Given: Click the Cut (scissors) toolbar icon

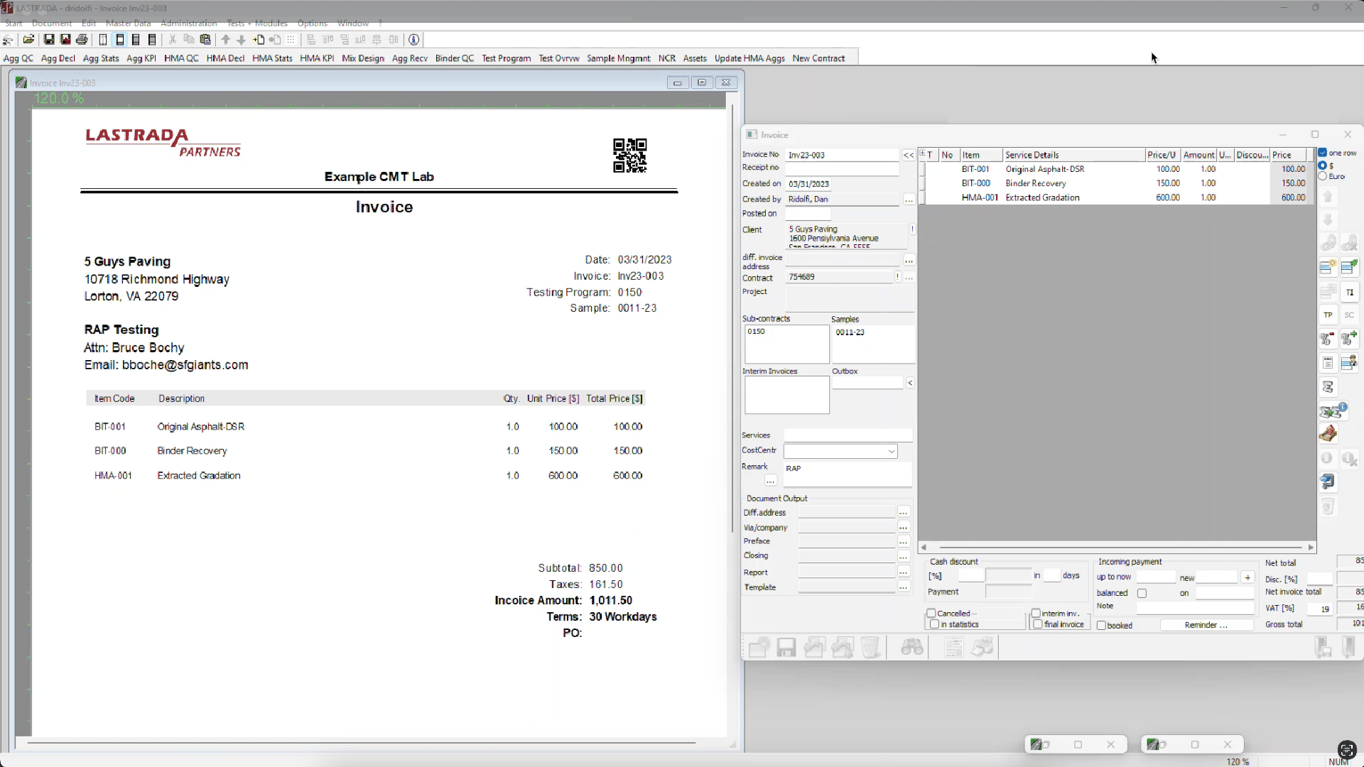Looking at the screenshot, I should tap(172, 39).
